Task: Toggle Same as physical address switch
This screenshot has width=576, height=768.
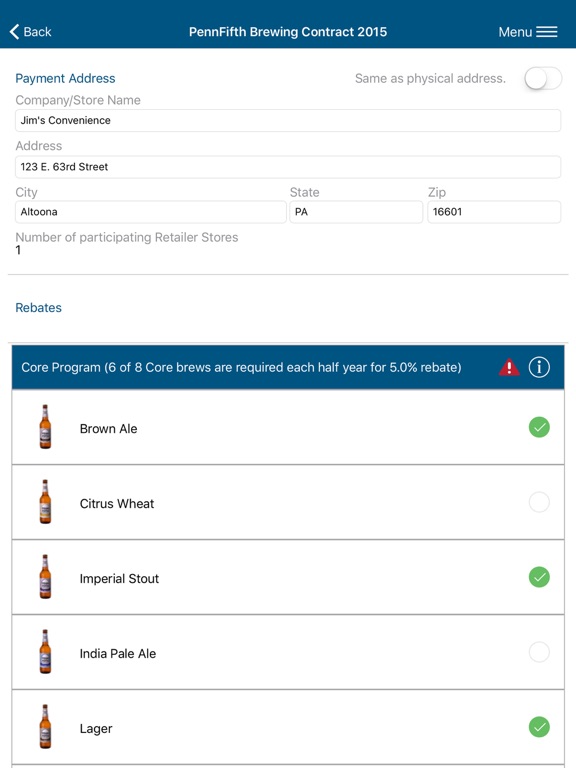Action: [x=543, y=78]
